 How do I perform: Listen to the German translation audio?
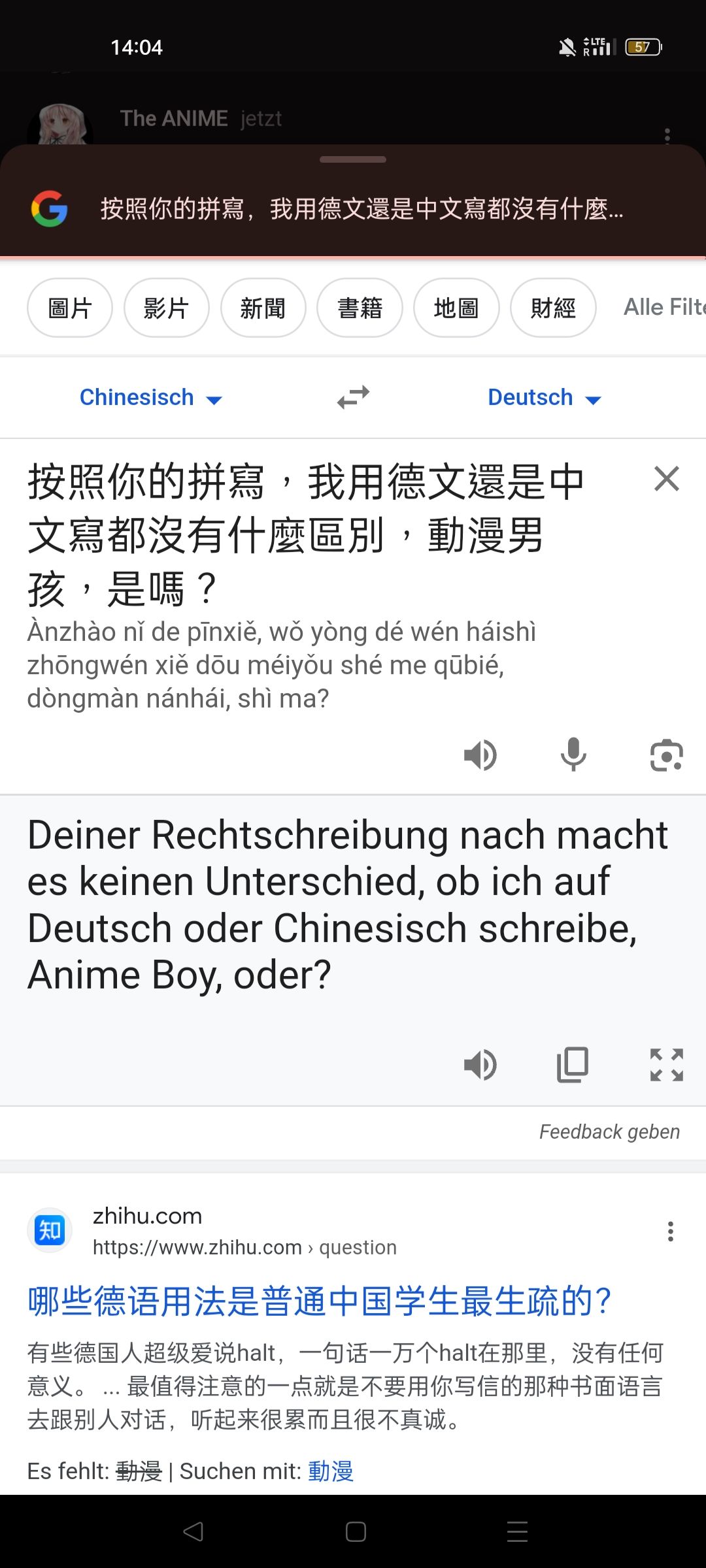(480, 1065)
